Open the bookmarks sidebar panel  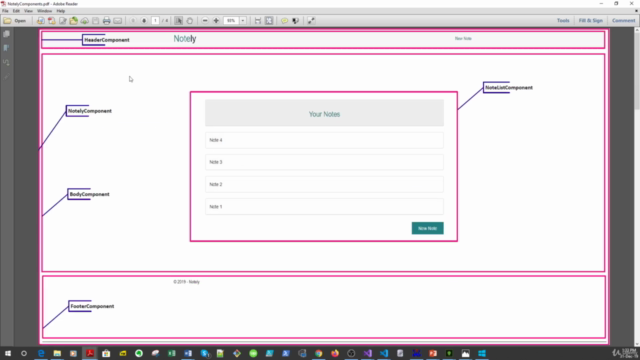[x=7, y=48]
